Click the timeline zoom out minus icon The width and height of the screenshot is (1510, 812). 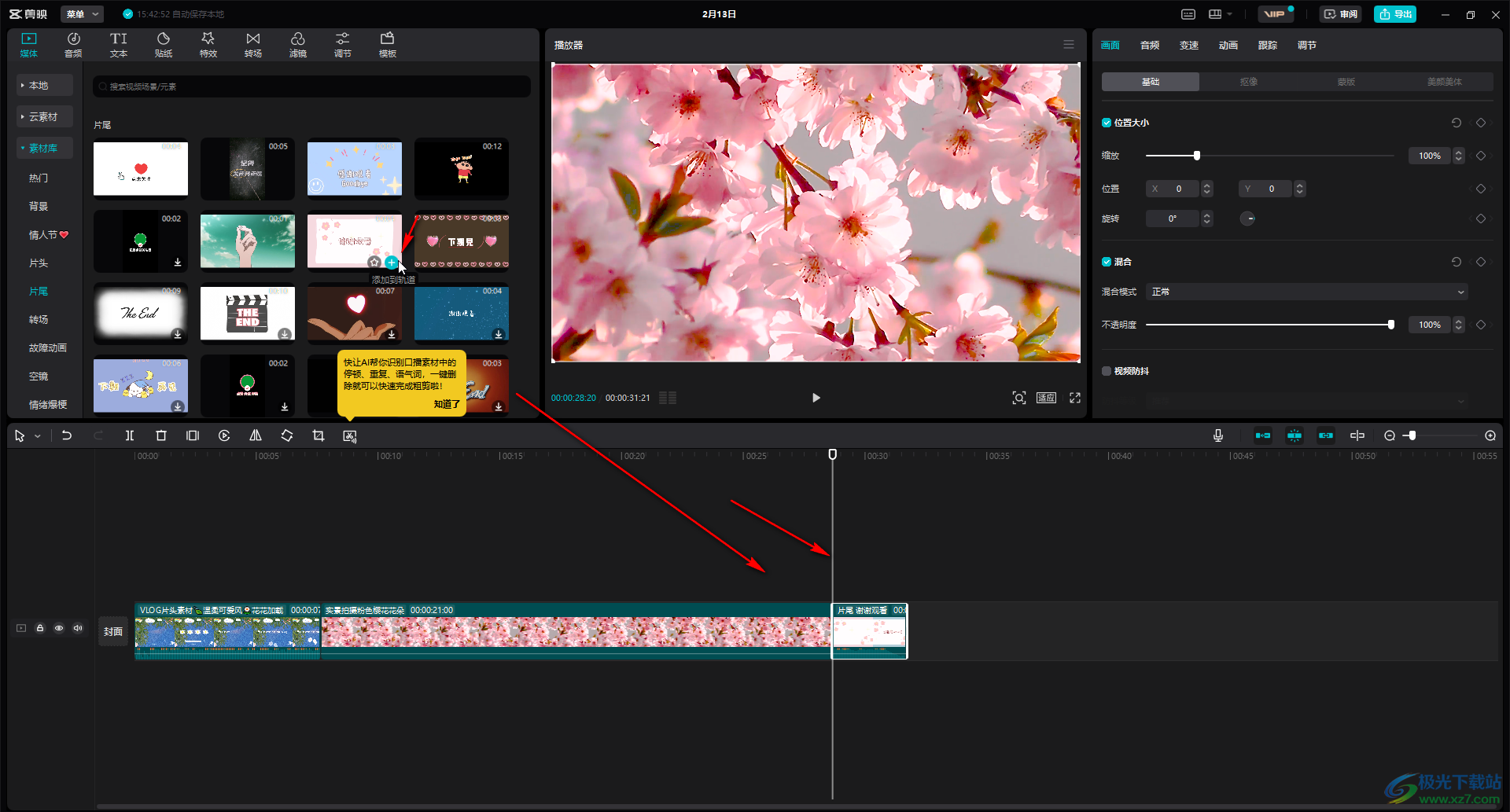pyautogui.click(x=1390, y=435)
